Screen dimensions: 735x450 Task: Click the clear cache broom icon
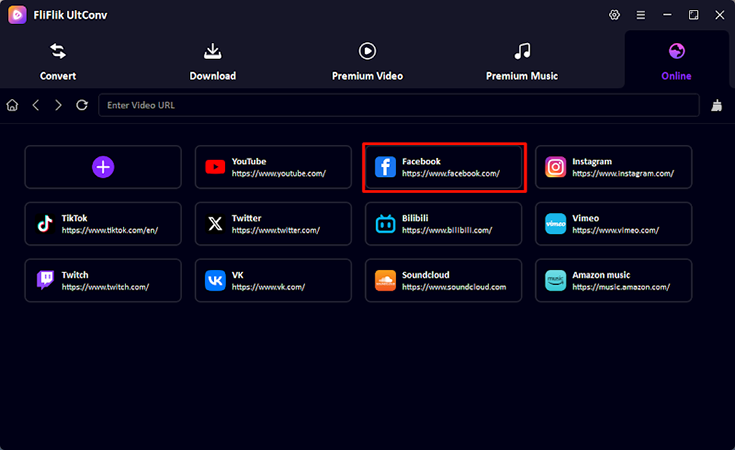point(717,105)
